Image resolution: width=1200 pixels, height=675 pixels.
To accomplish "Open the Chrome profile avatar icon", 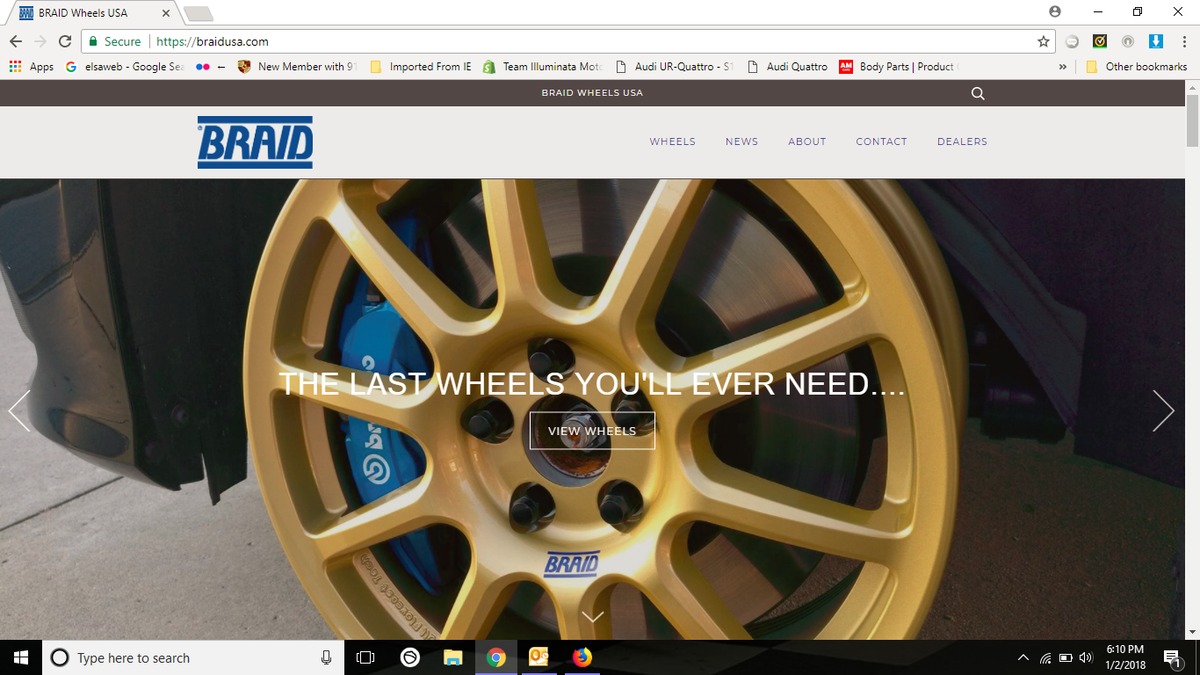I will coord(1054,12).
